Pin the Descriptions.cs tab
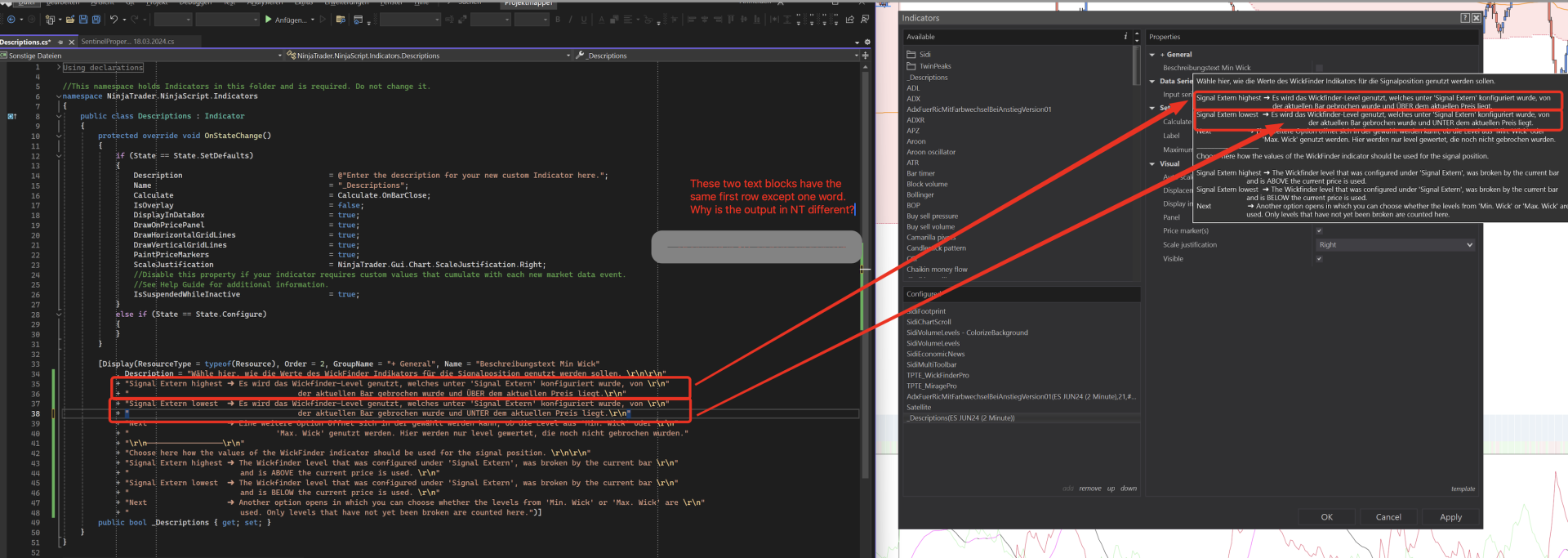Viewport: 1568px width, 558px height. [x=60, y=42]
